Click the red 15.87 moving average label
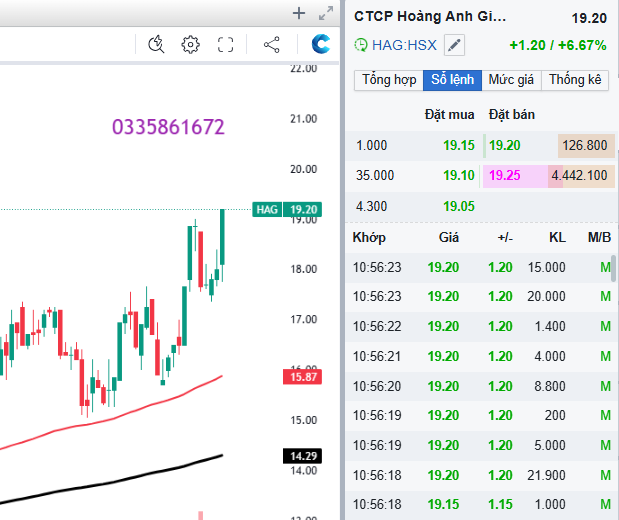The image size is (619, 520). point(302,377)
